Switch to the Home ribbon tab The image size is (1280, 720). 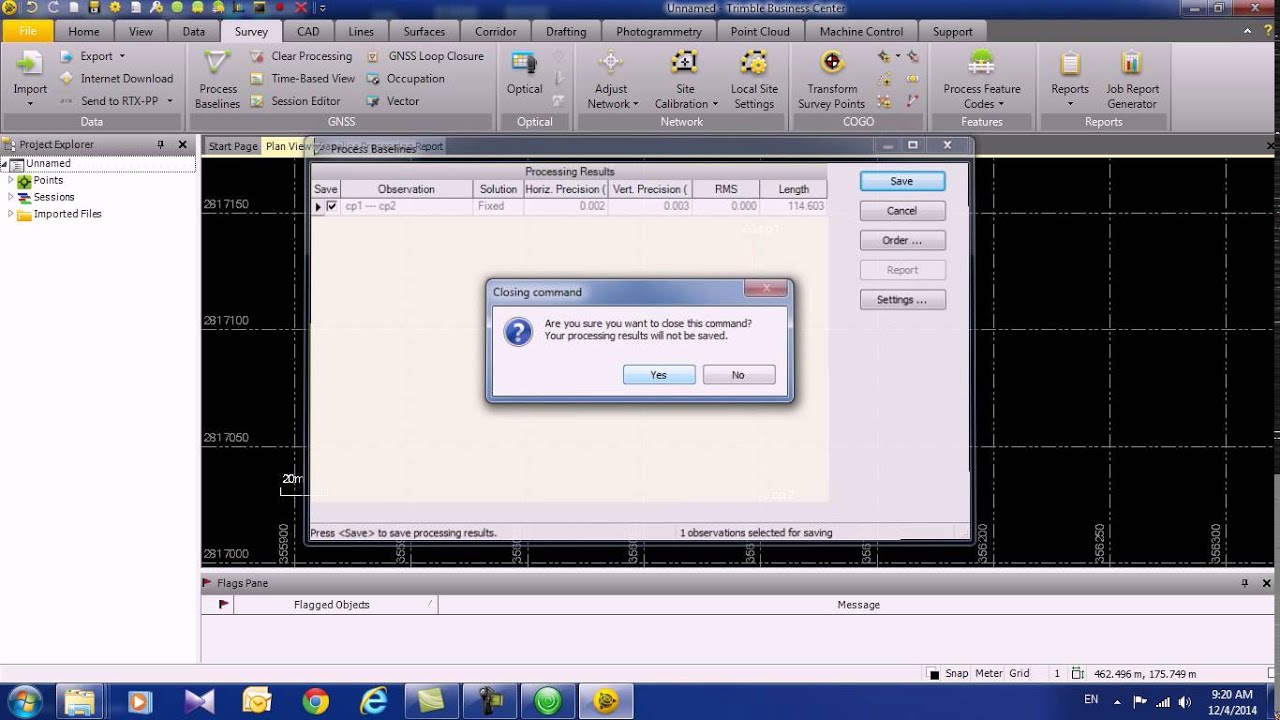[x=84, y=31]
